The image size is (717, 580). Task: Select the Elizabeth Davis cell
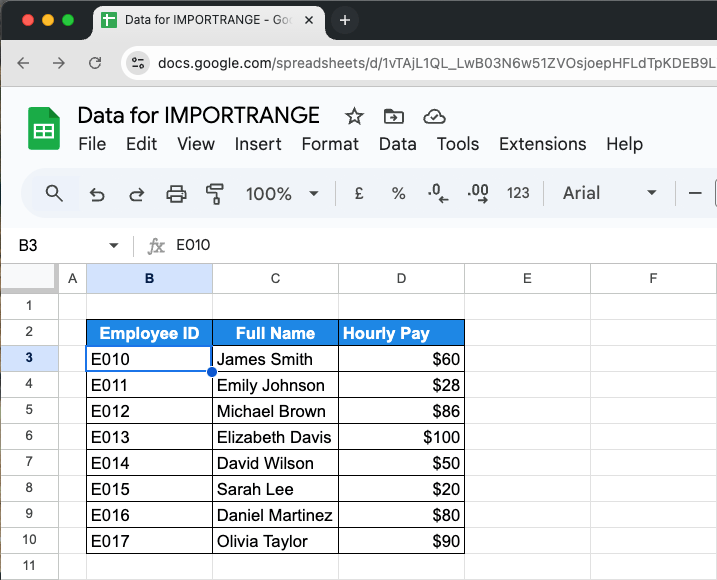coord(275,437)
